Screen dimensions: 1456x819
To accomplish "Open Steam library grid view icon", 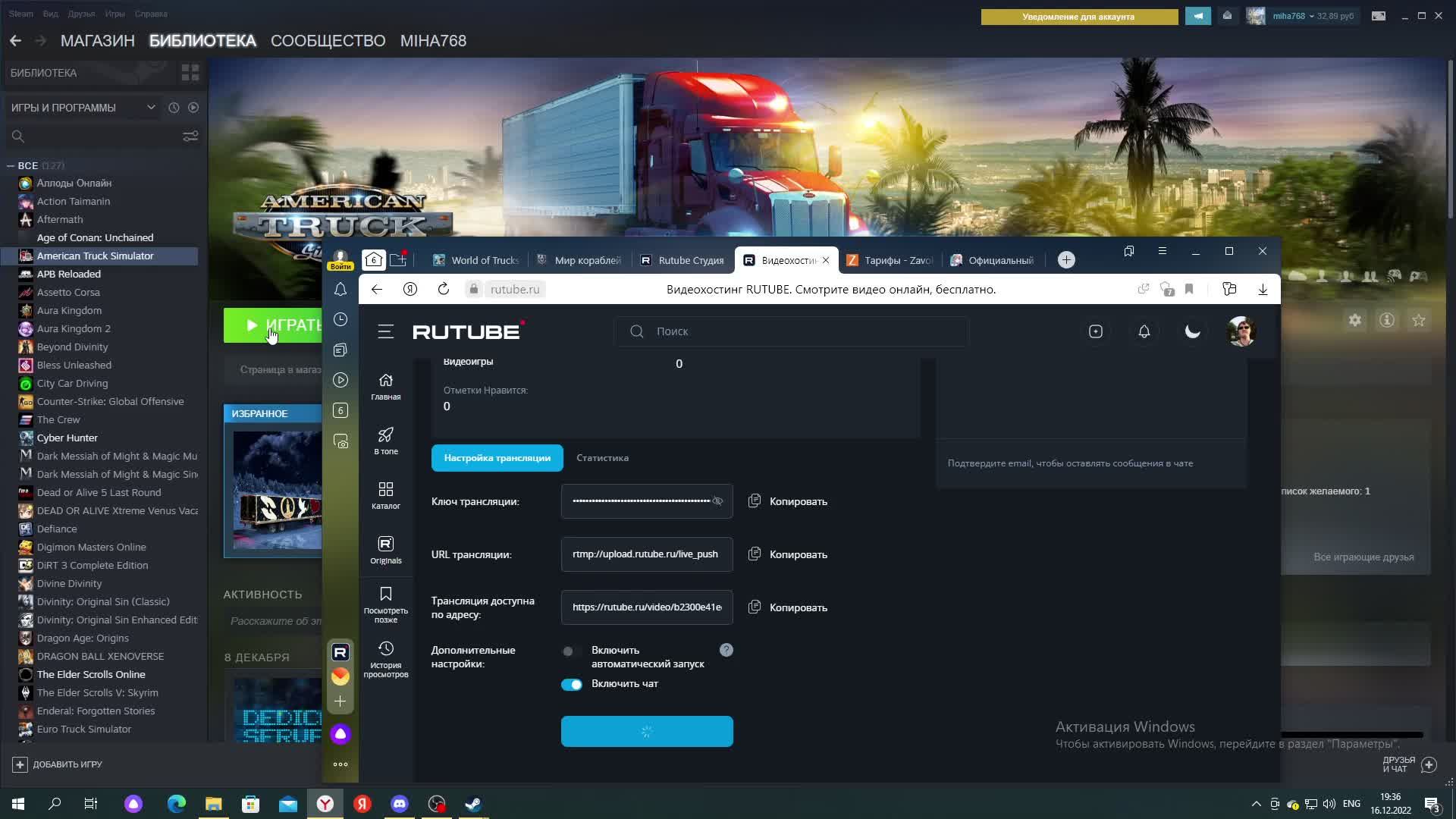I will [190, 73].
